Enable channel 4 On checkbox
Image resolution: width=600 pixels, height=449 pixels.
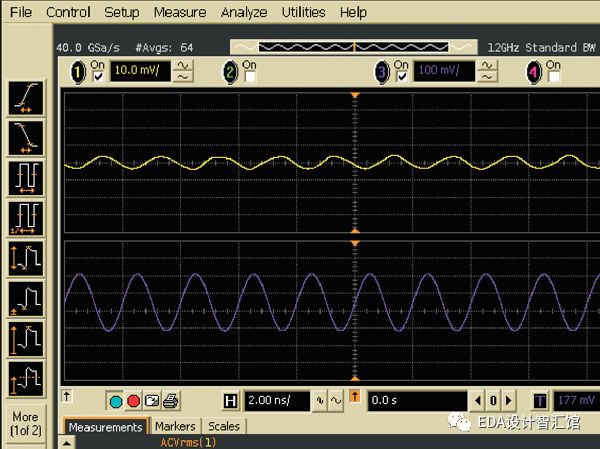(554, 77)
